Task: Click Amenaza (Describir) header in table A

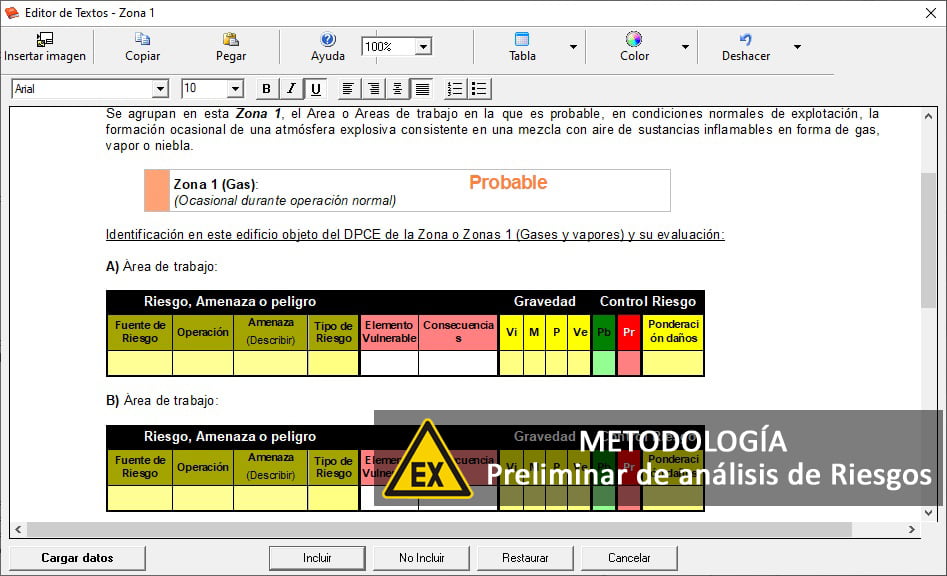Action: tap(271, 332)
